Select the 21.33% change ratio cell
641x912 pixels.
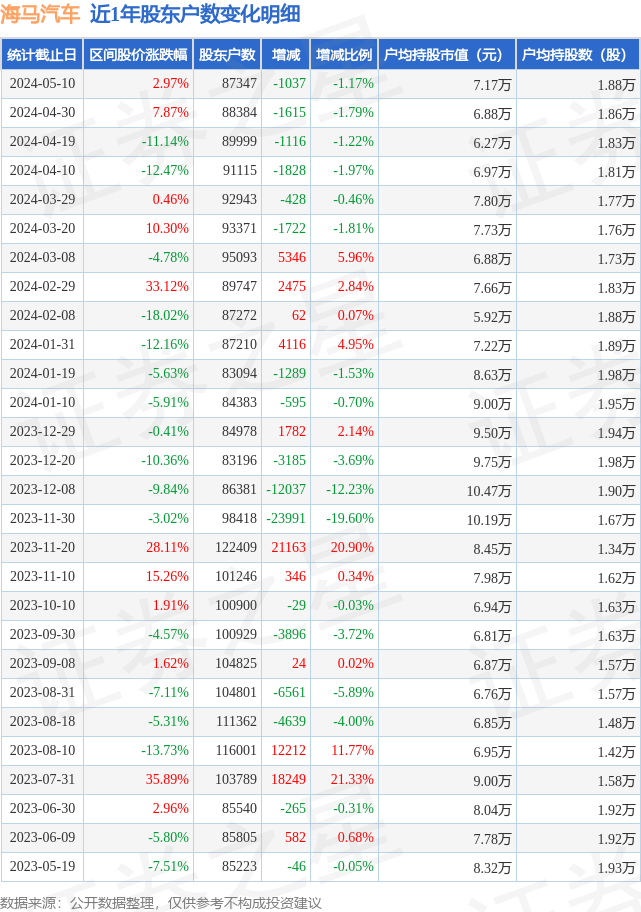click(x=352, y=781)
